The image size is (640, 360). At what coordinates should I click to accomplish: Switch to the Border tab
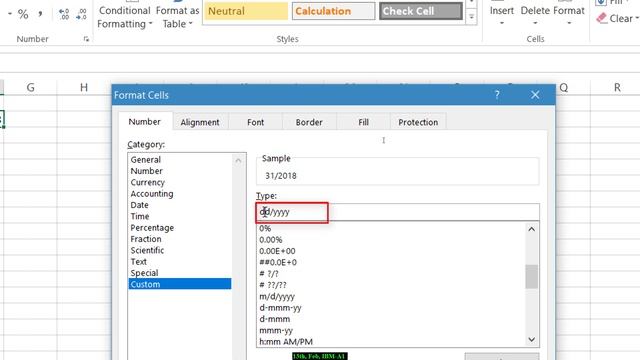tap(309, 122)
